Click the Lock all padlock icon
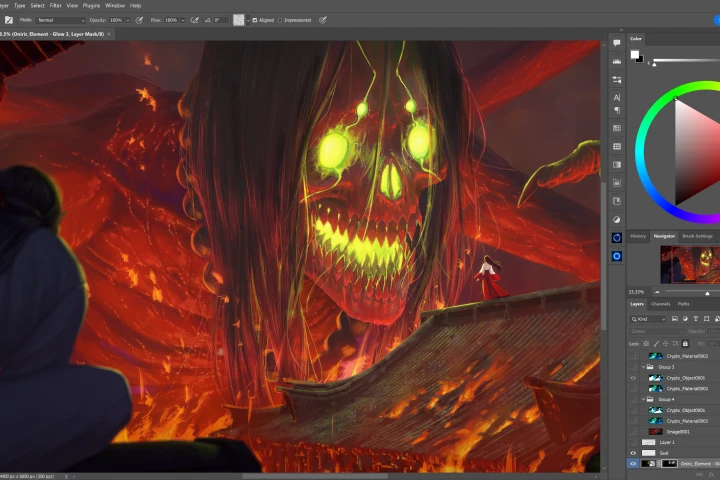This screenshot has height=480, width=720. pyautogui.click(x=685, y=344)
